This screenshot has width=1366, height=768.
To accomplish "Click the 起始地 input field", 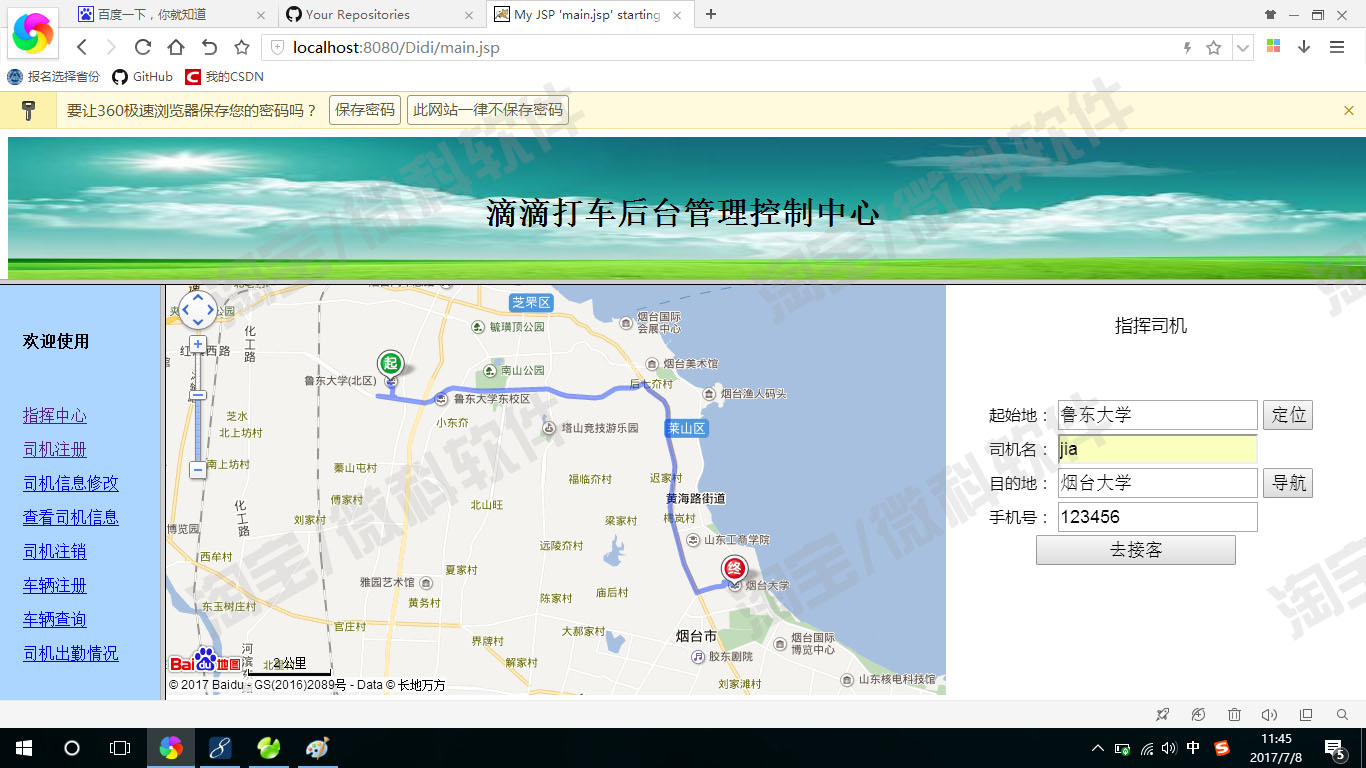I will (x=1157, y=415).
